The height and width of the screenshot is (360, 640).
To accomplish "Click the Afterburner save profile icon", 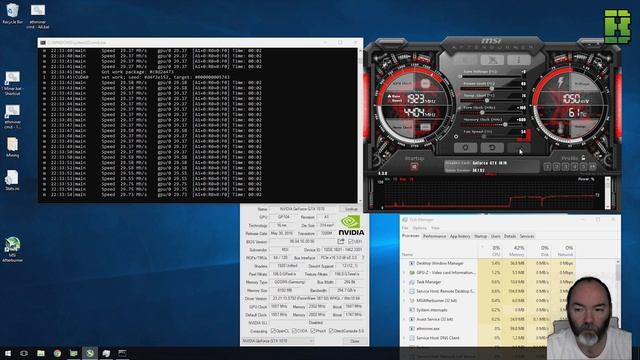I will pos(592,167).
